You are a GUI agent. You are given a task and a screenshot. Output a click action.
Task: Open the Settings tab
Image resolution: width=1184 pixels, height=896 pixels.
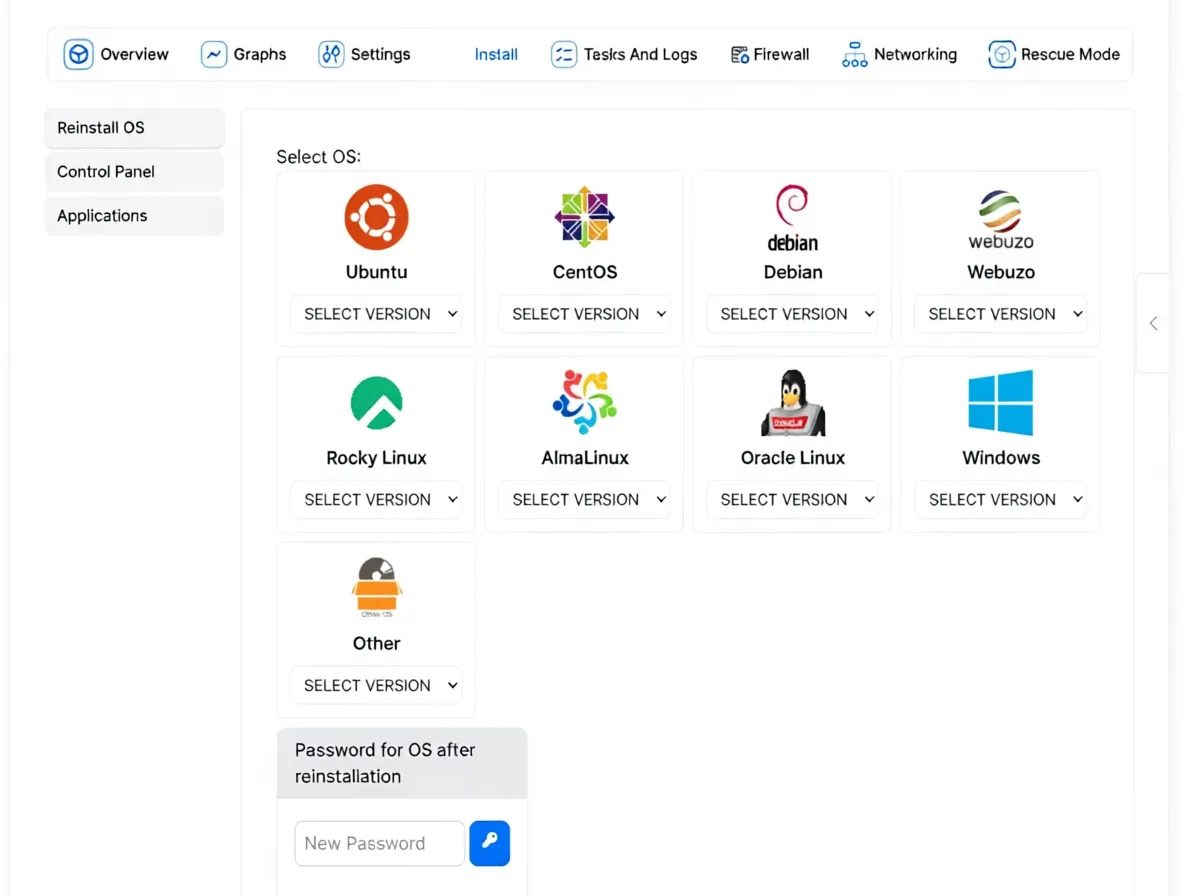coord(364,54)
